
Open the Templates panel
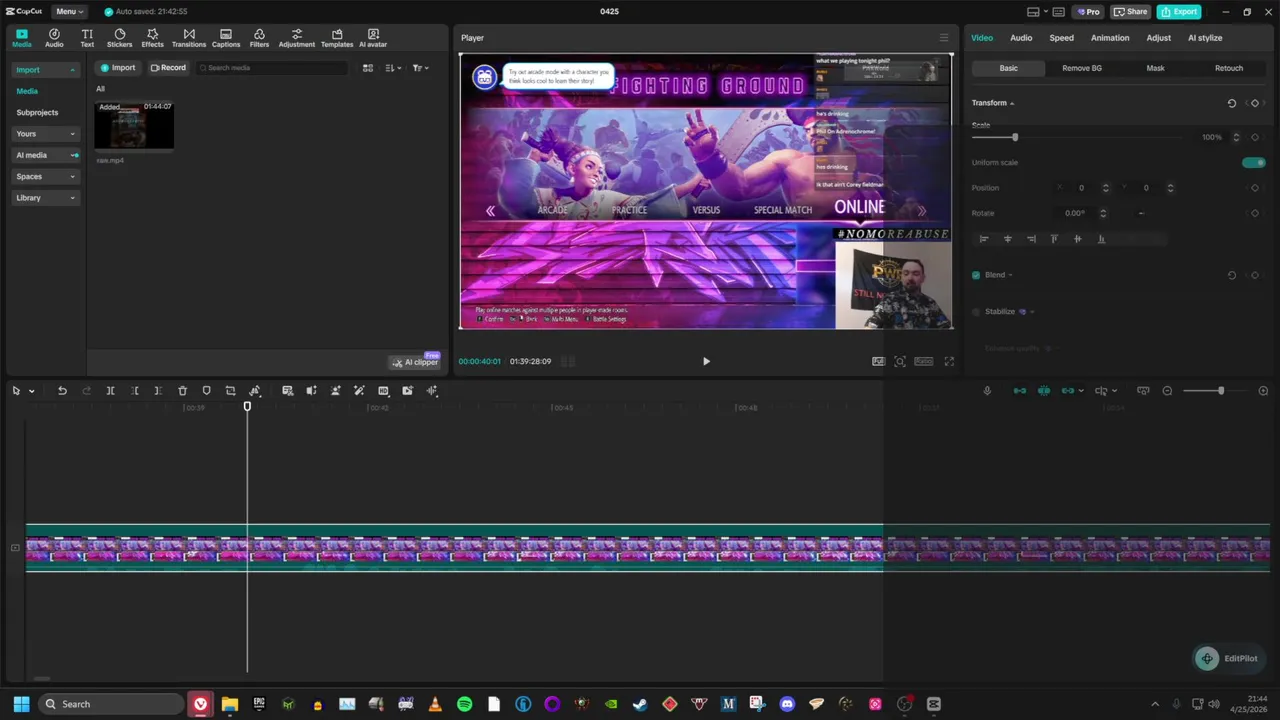[337, 38]
